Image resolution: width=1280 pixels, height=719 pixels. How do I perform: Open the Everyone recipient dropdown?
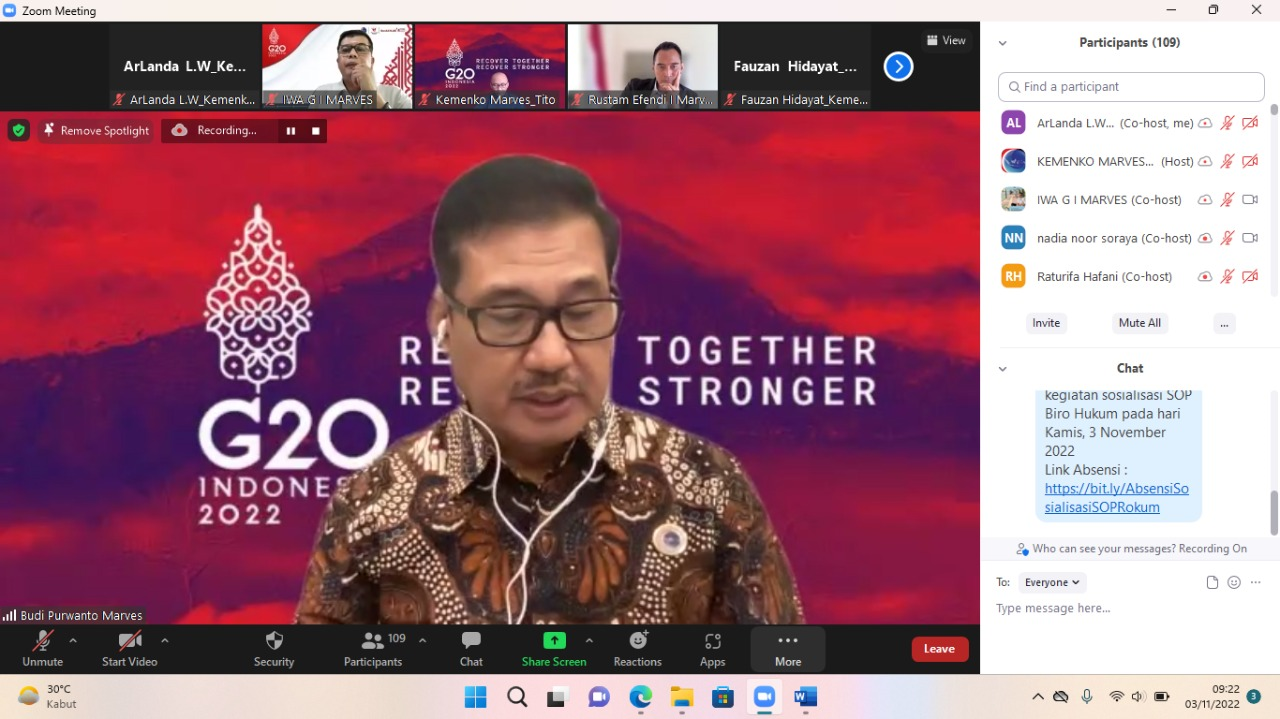[x=1052, y=582]
